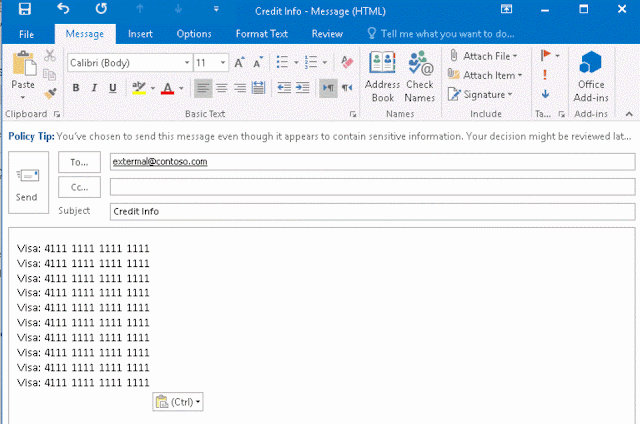Open the Clipboard group dialog launcher
Viewport: 640px width, 424px height.
57,114
